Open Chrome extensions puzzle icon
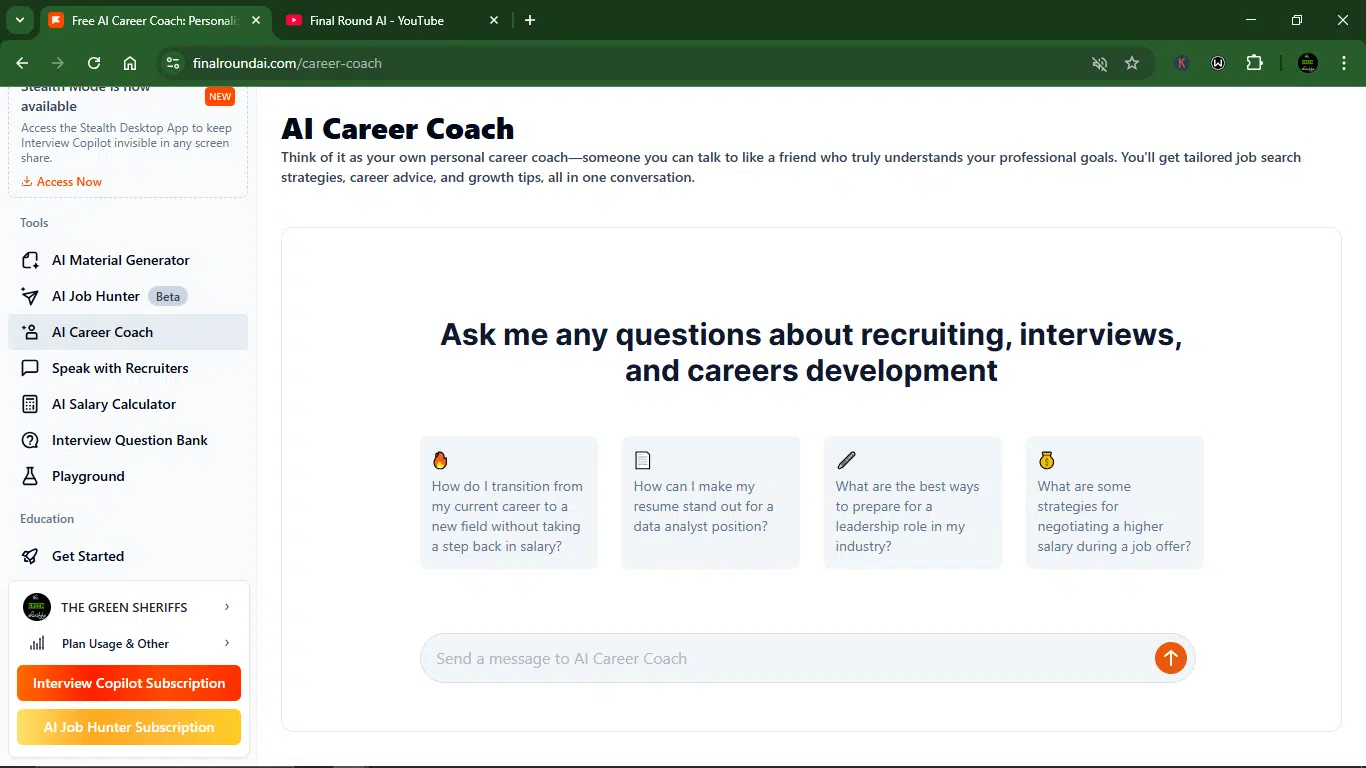The image size is (1366, 768). click(1254, 63)
